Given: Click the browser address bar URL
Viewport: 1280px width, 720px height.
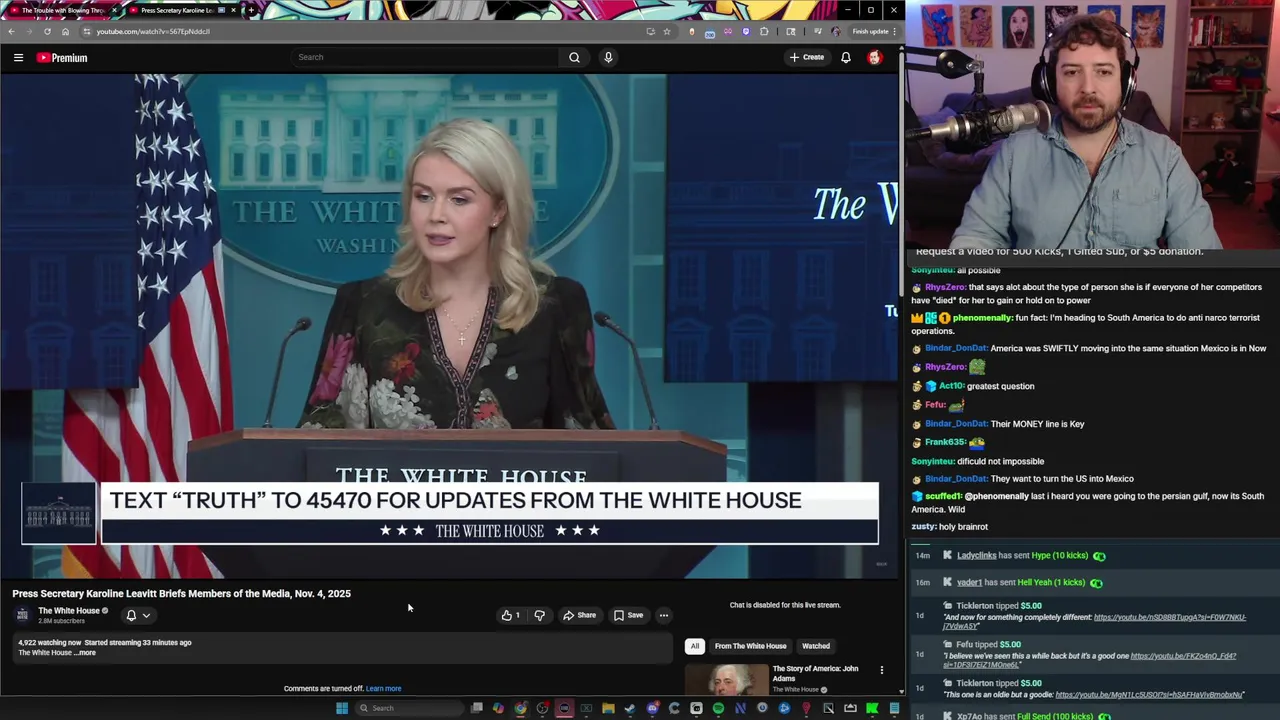Looking at the screenshot, I should [x=153, y=31].
